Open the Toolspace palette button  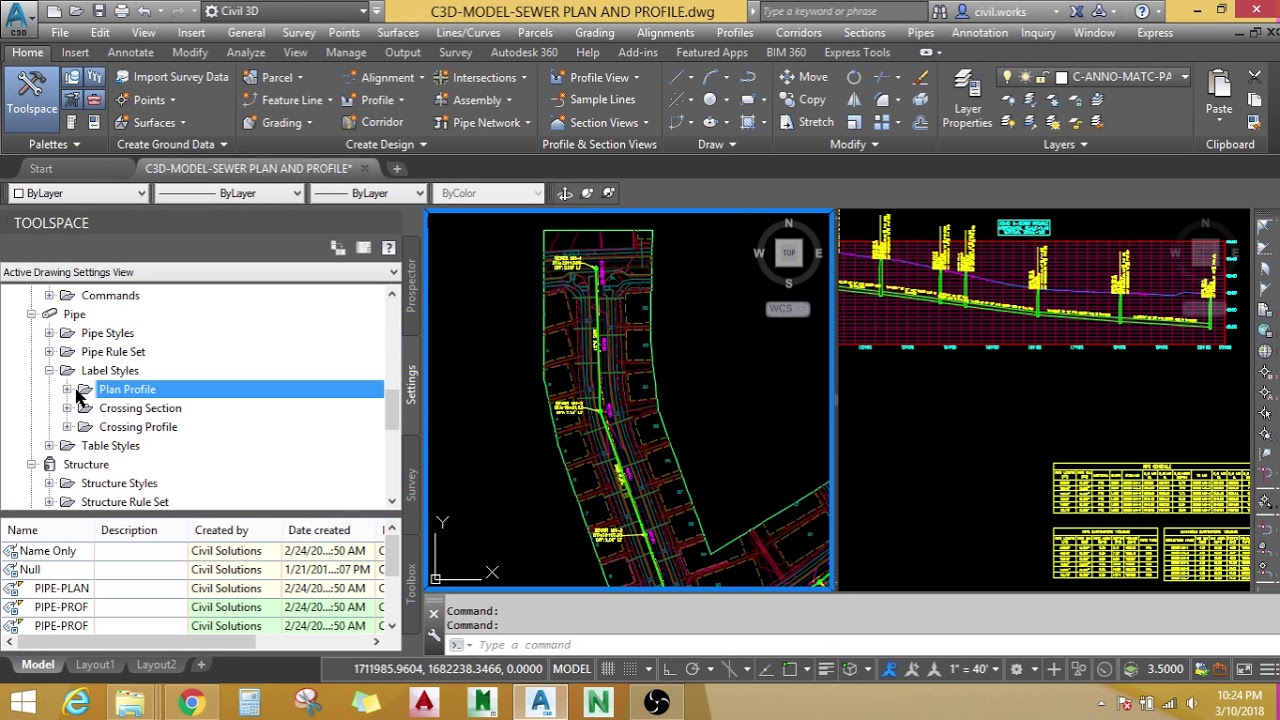pos(31,94)
